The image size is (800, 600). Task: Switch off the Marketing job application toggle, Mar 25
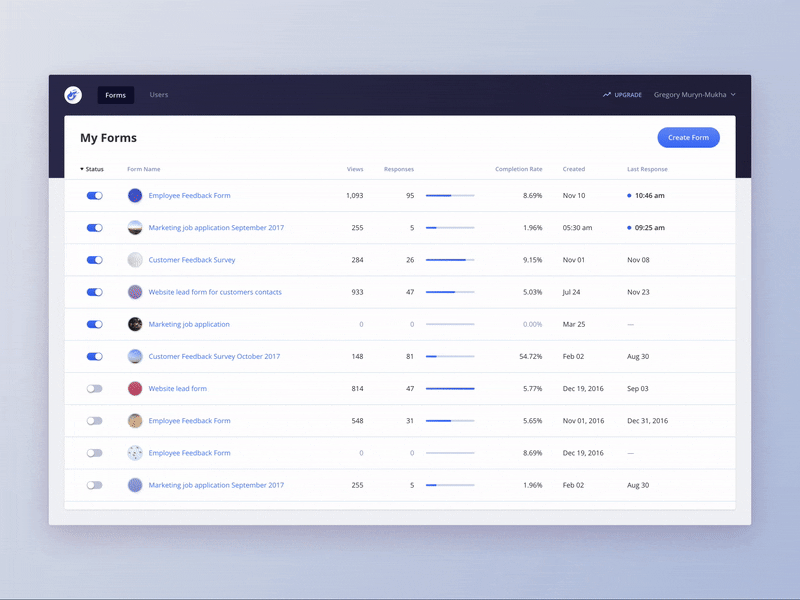(x=94, y=324)
